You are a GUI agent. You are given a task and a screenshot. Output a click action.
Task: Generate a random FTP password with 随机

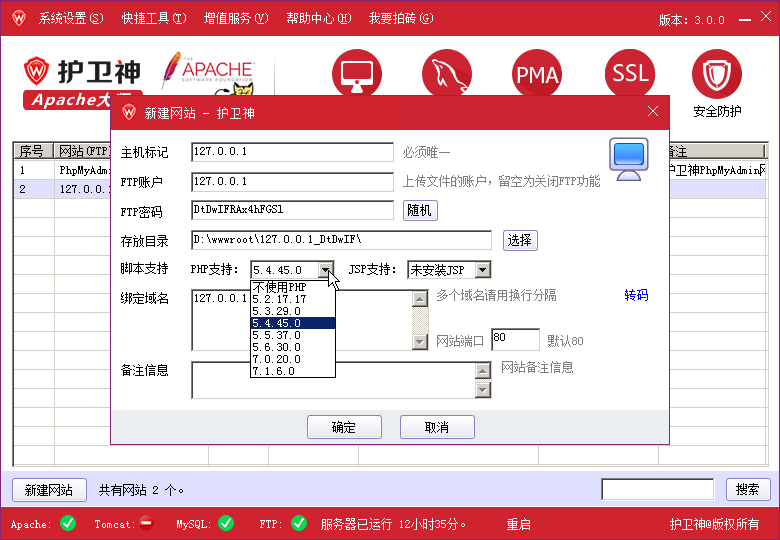[x=420, y=210]
